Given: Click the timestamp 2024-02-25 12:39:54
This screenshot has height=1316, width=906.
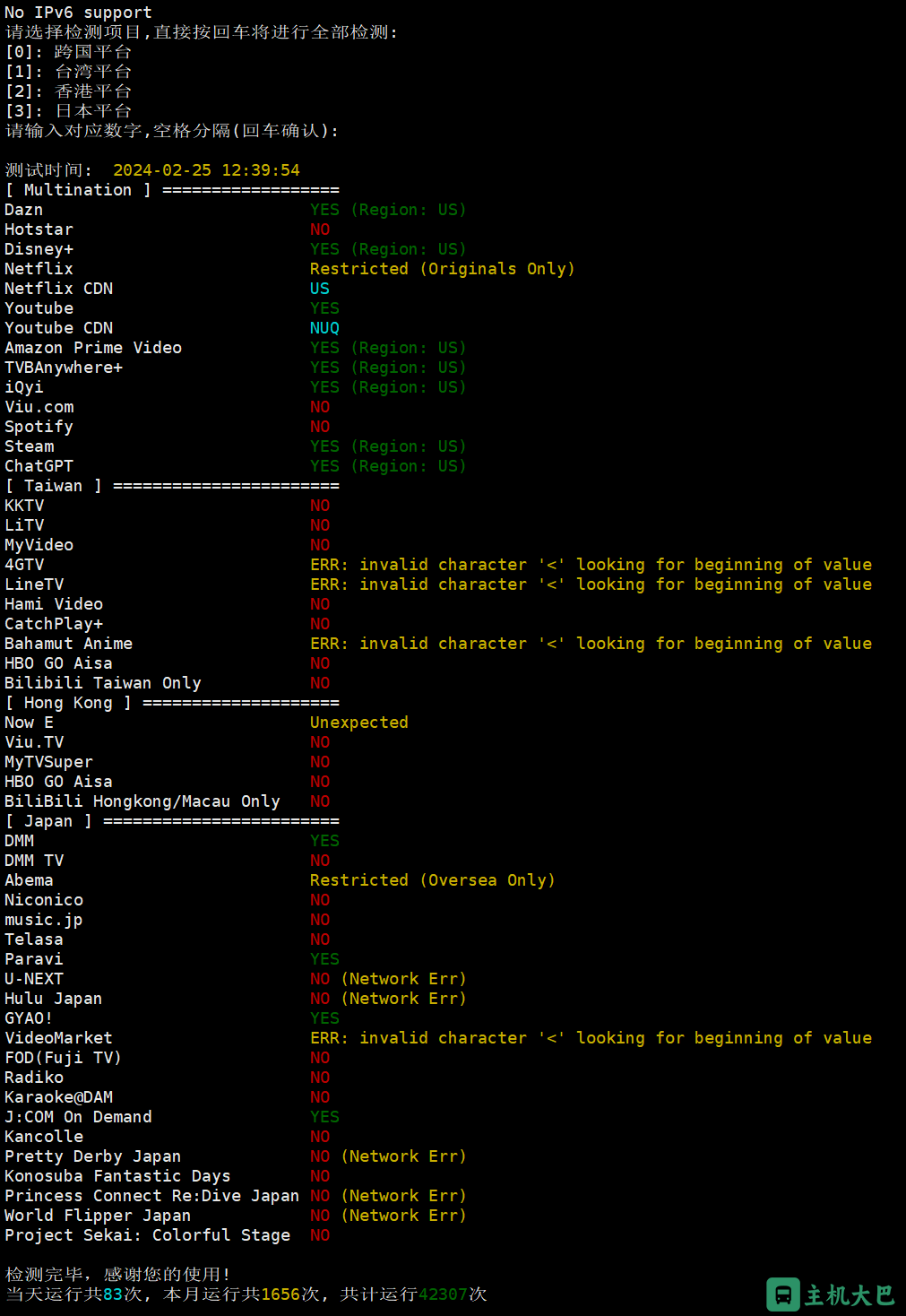Looking at the screenshot, I should click(206, 170).
